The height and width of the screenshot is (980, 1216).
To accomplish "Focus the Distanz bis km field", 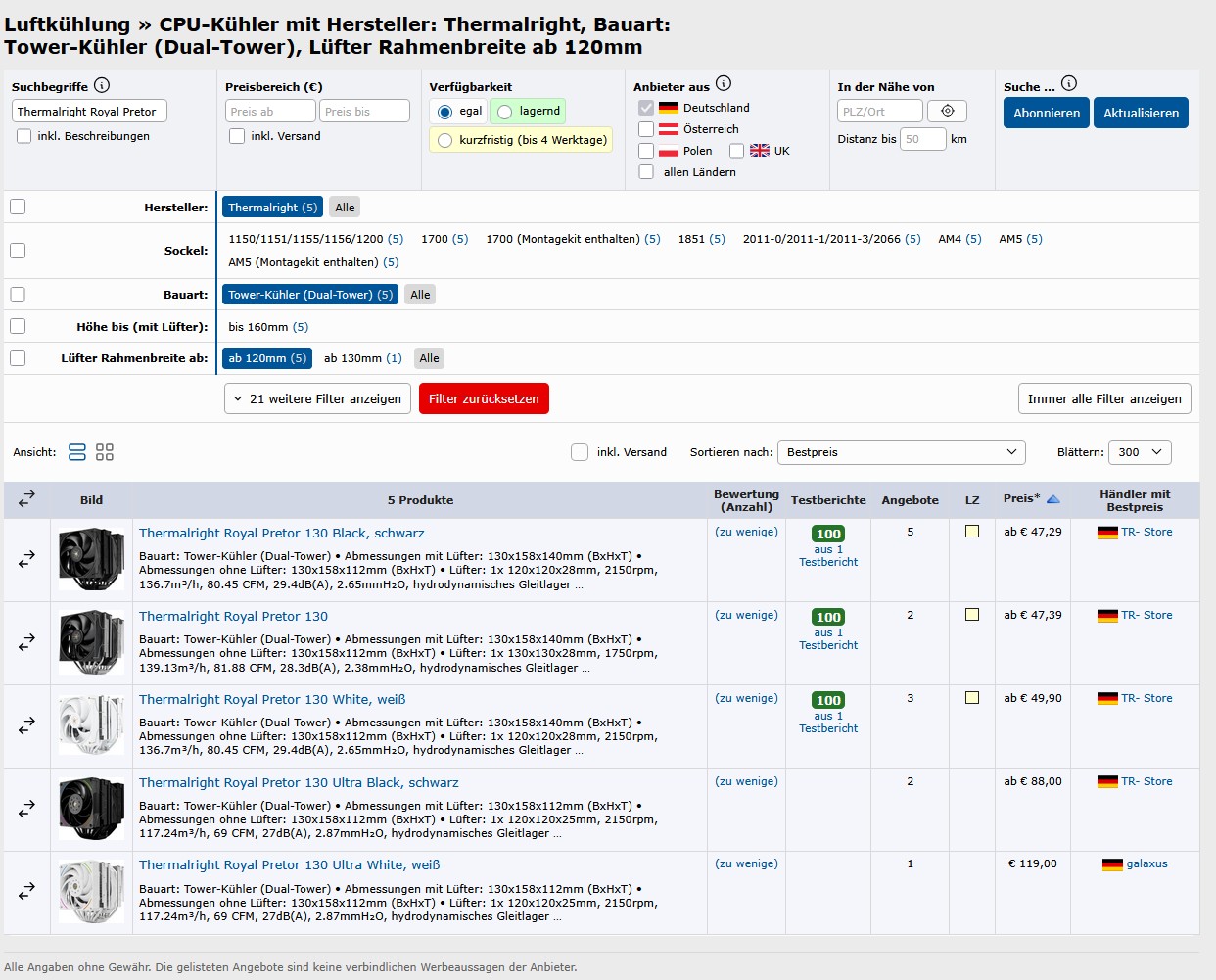I will coord(923,139).
